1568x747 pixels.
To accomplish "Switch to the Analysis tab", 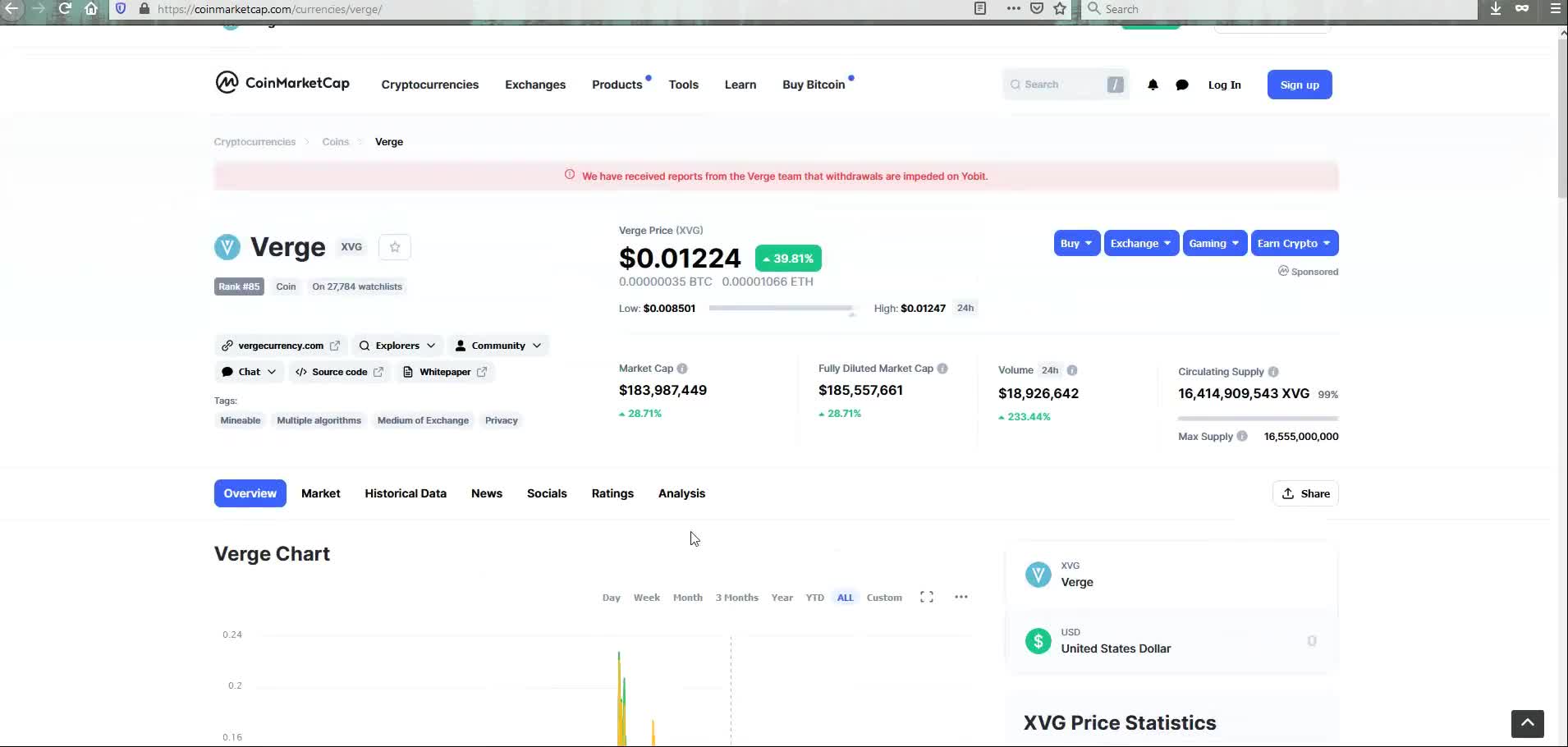I will pos(681,493).
